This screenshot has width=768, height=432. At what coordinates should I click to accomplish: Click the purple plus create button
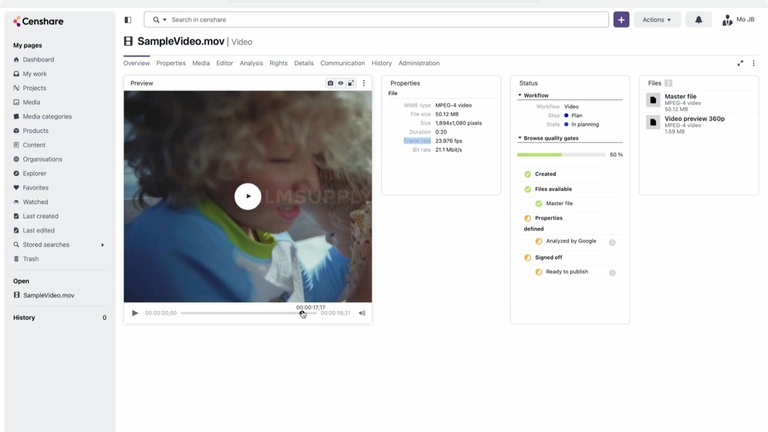click(x=621, y=20)
